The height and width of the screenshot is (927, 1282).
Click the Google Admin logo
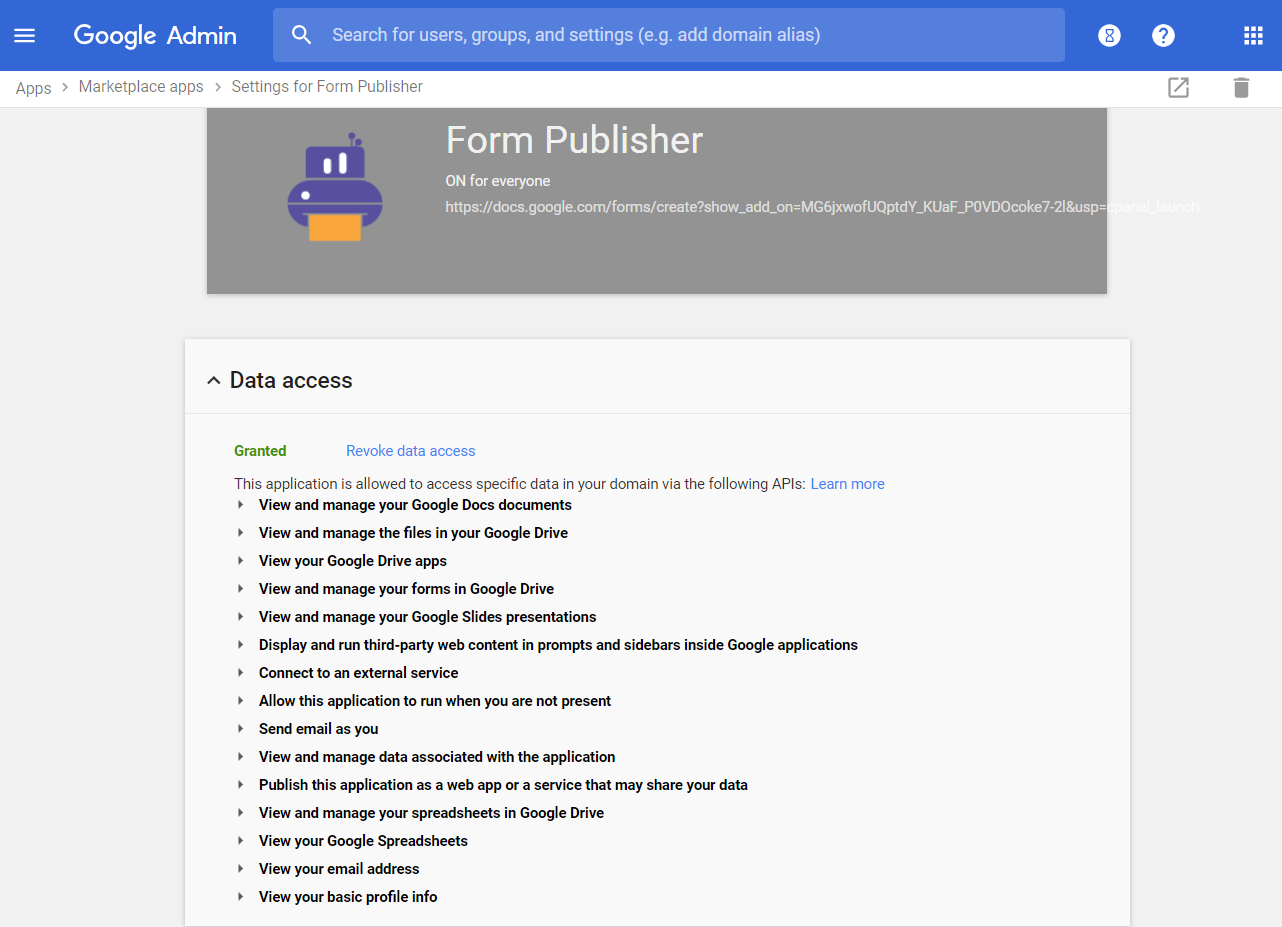coord(155,35)
